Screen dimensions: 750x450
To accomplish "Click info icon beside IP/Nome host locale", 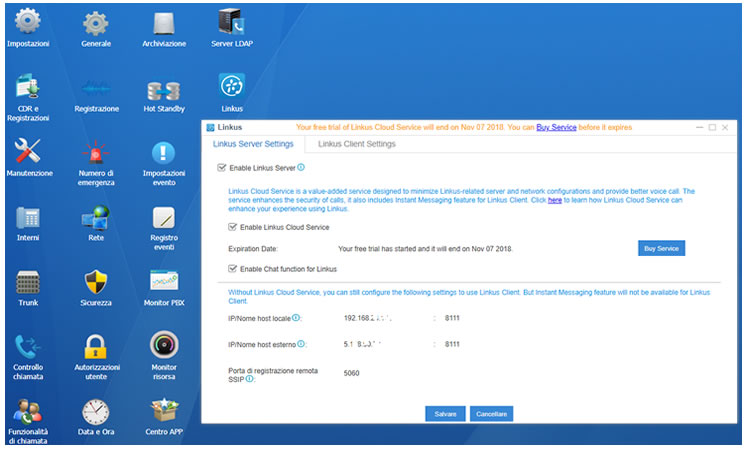I will click(296, 318).
